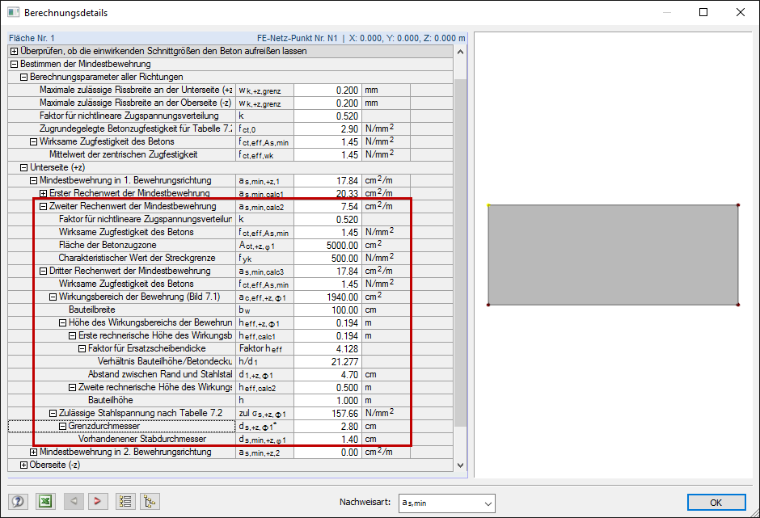This screenshot has height=518, width=760.
Task: Expand 'Erster Rechenwert der Mindestbewehrung'
Action: click(x=43, y=193)
